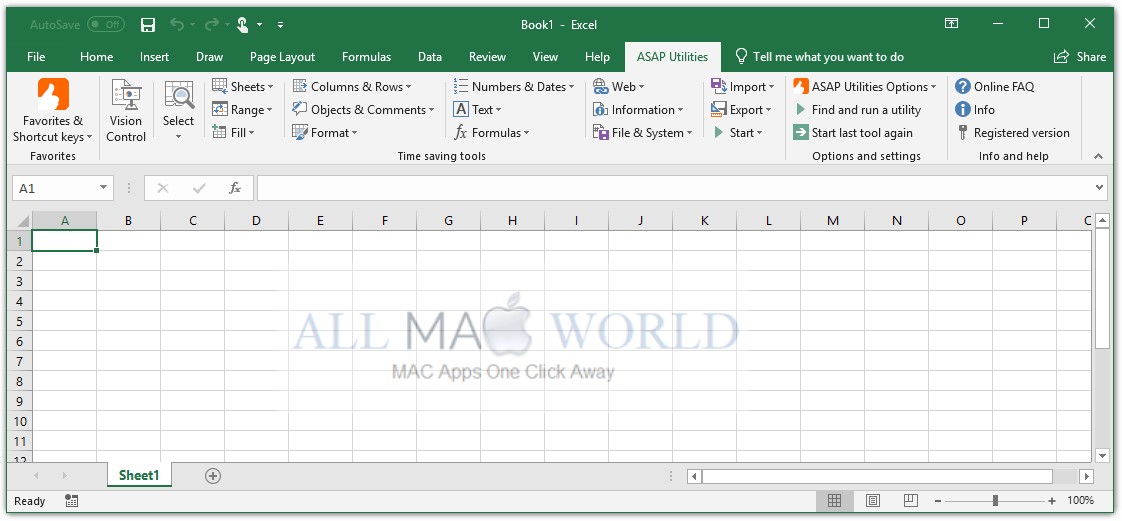Open Favorites & Shortcut keys thumbs-up icon

(x=53, y=94)
